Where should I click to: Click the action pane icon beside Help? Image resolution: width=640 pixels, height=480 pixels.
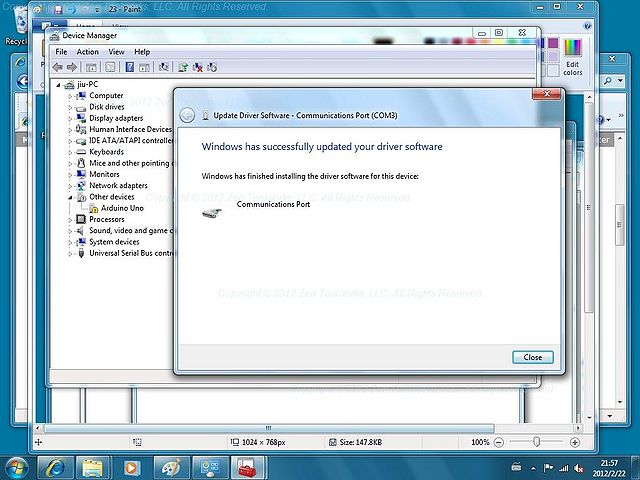pyautogui.click(x=144, y=67)
